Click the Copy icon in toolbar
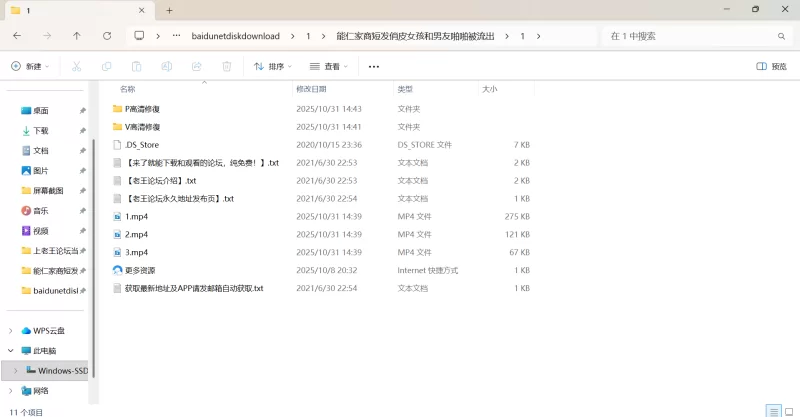800x417 pixels. (x=106, y=67)
